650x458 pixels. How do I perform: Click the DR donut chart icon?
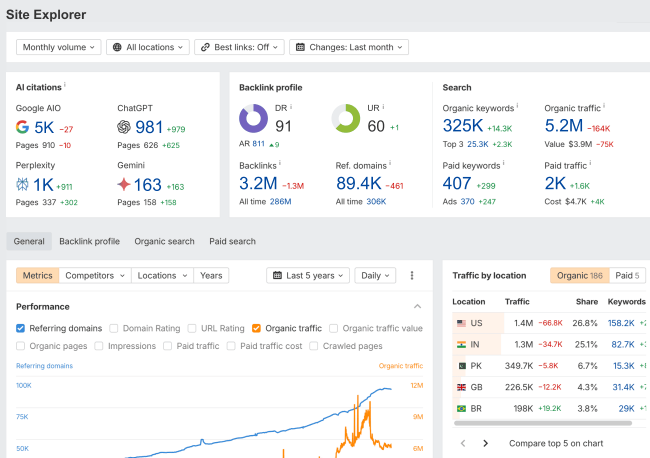253,119
